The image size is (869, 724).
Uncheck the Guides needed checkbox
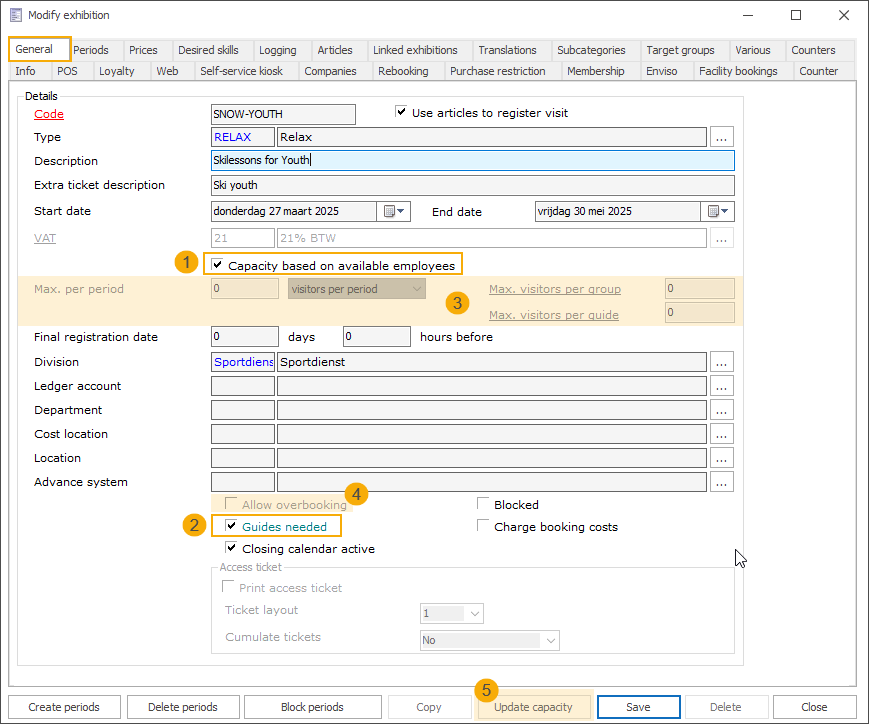point(232,526)
